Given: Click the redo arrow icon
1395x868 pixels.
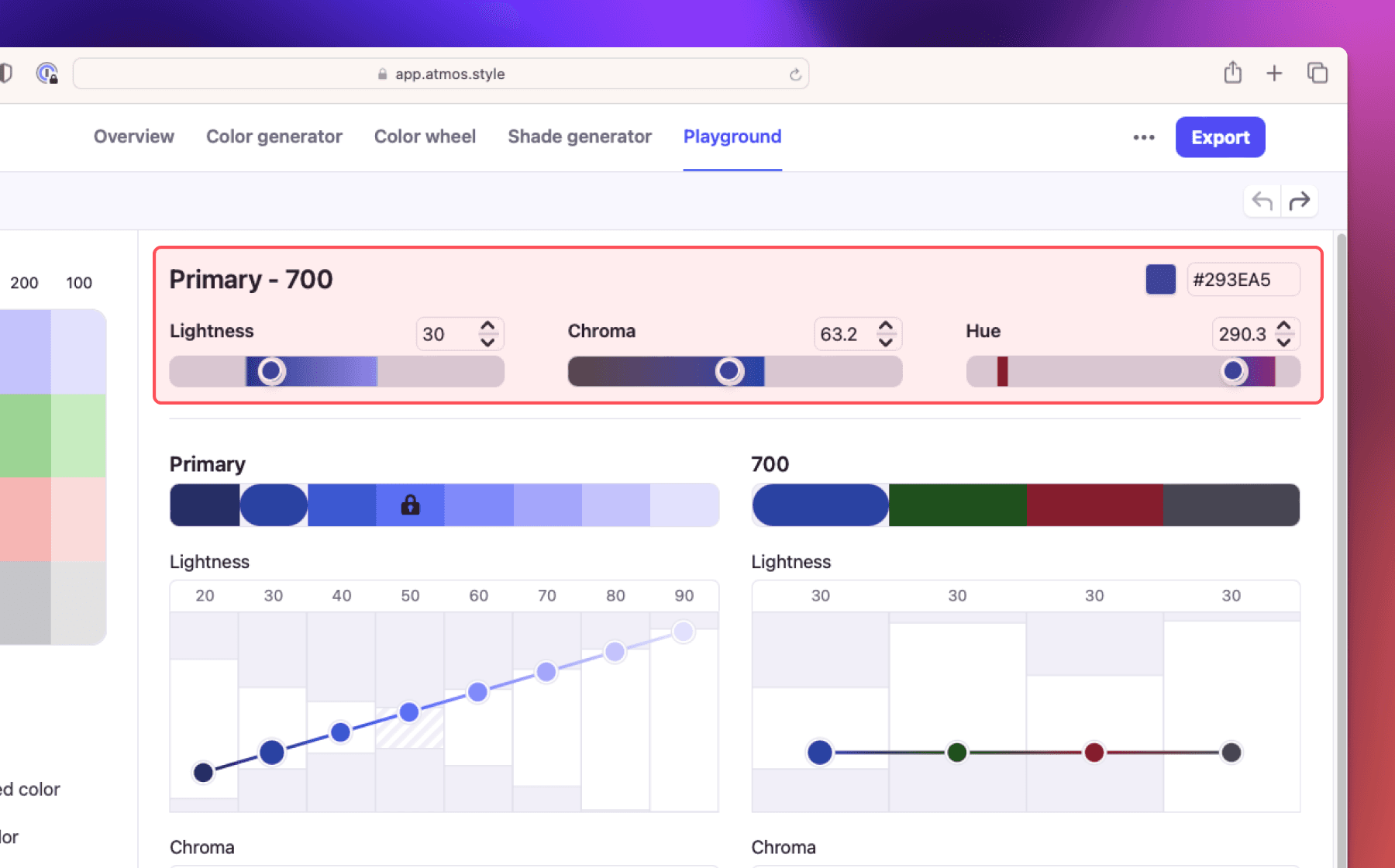Looking at the screenshot, I should pyautogui.click(x=1300, y=200).
